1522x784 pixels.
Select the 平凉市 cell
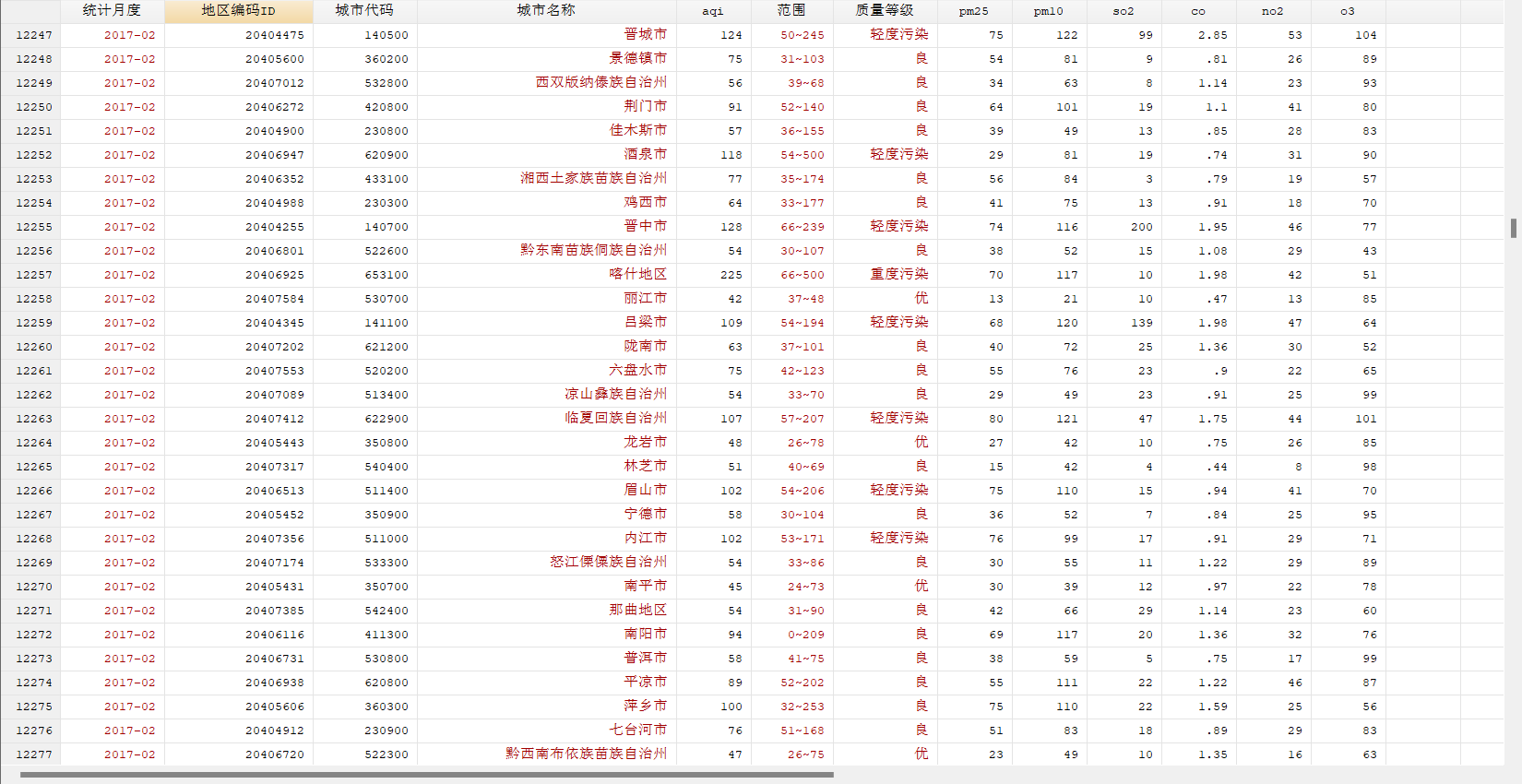click(547, 683)
